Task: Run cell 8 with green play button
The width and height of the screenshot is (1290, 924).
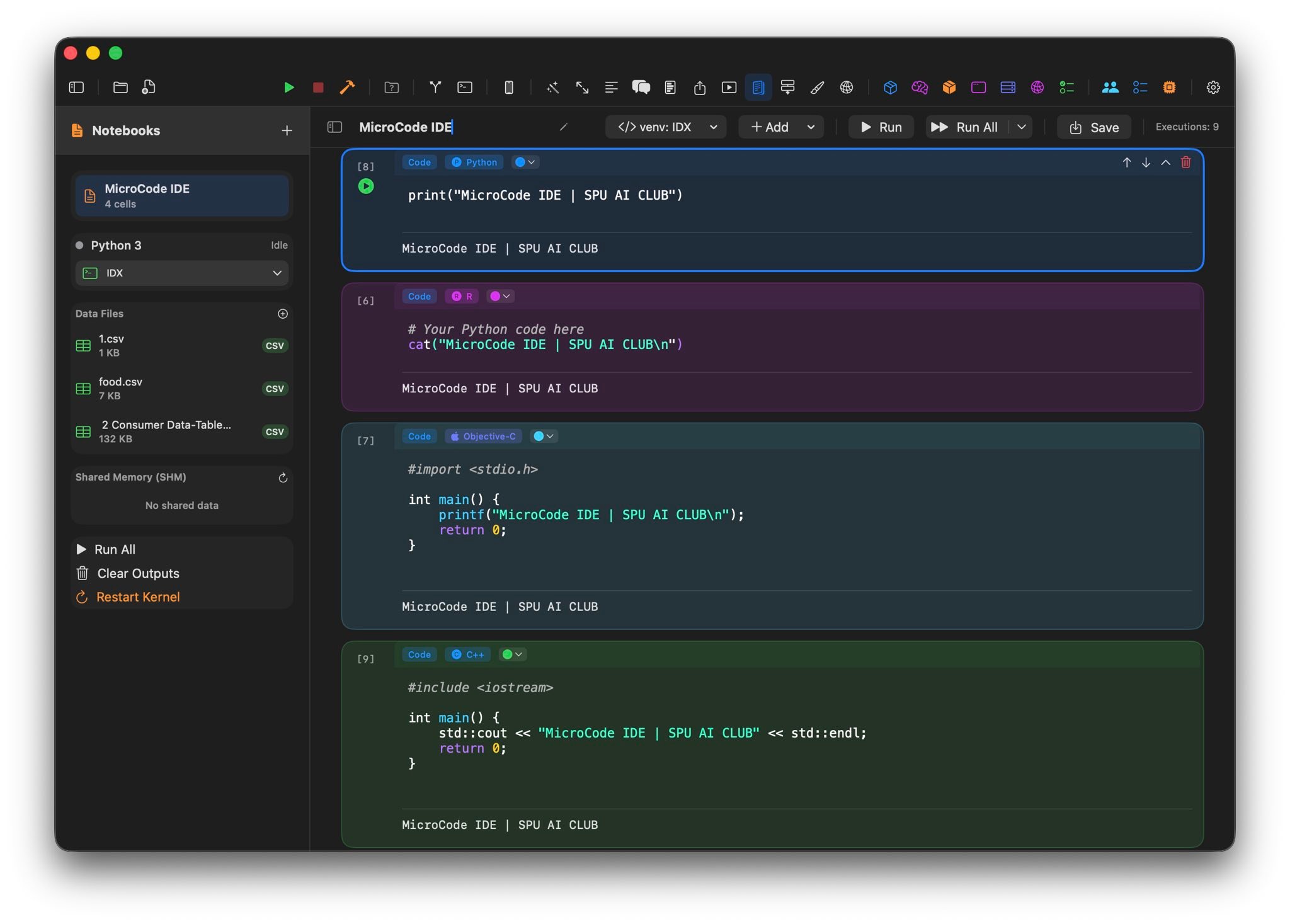Action: pyautogui.click(x=366, y=186)
